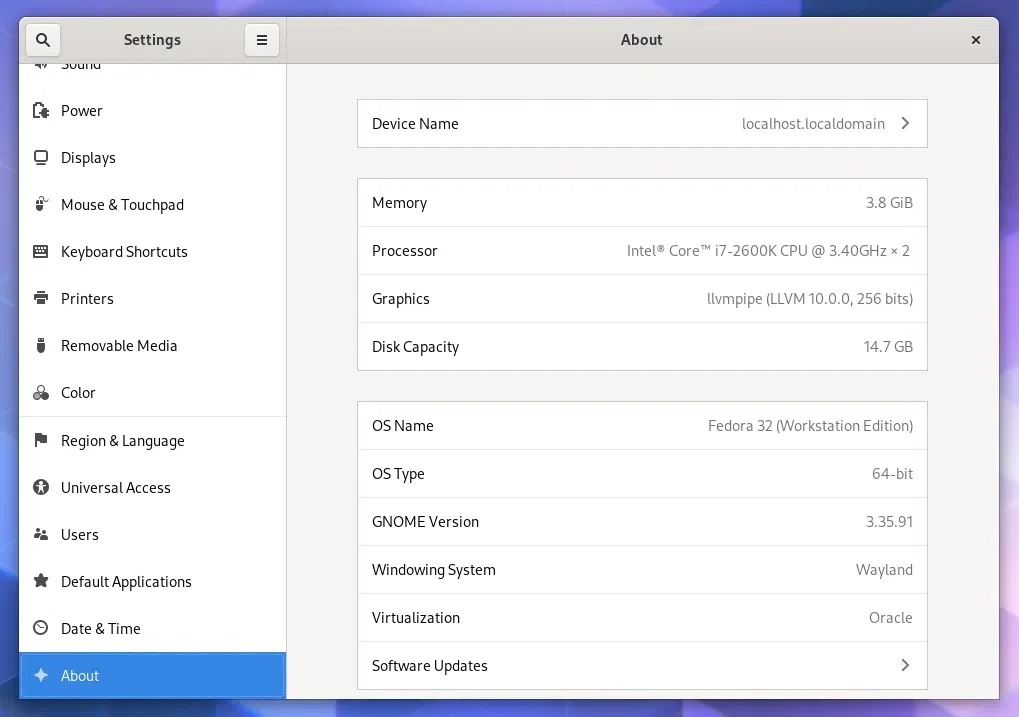Viewport: 1019px width, 717px height.
Task: Click the OS Name label
Action: click(402, 426)
